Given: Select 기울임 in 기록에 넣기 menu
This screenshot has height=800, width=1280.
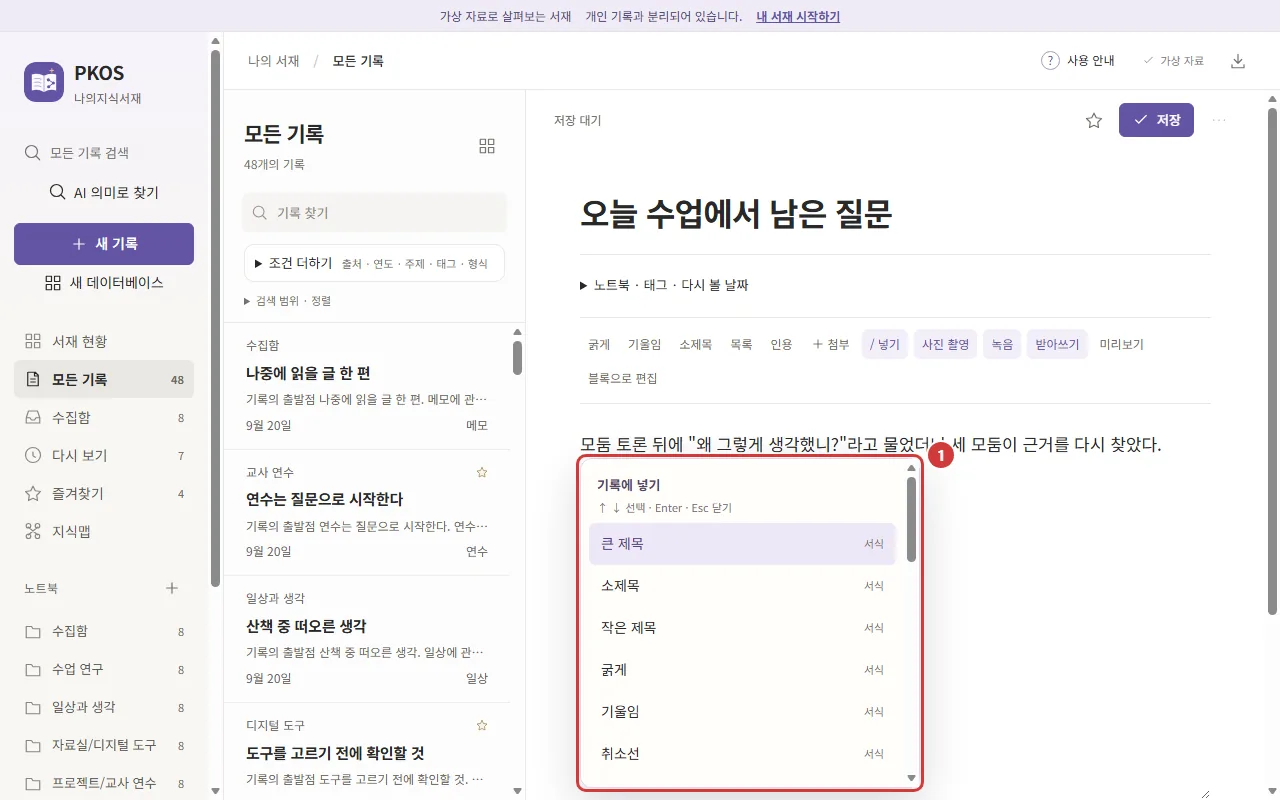Looking at the screenshot, I should [x=742, y=712].
